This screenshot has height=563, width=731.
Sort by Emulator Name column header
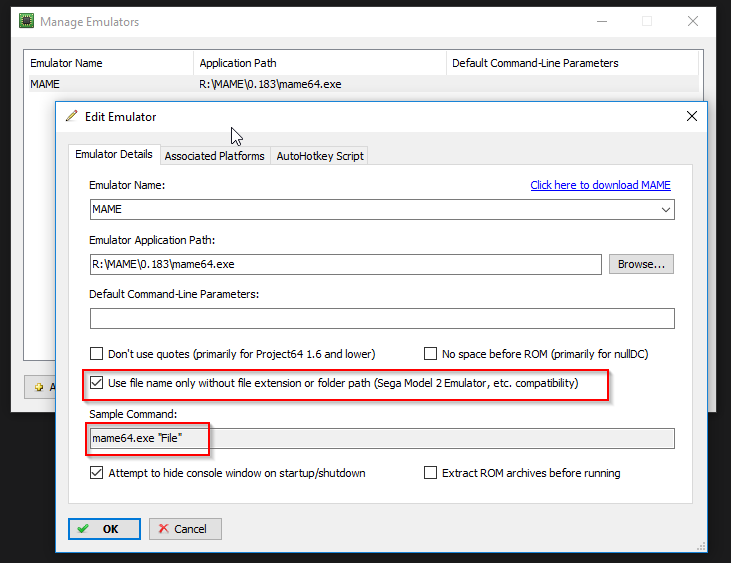click(x=109, y=63)
